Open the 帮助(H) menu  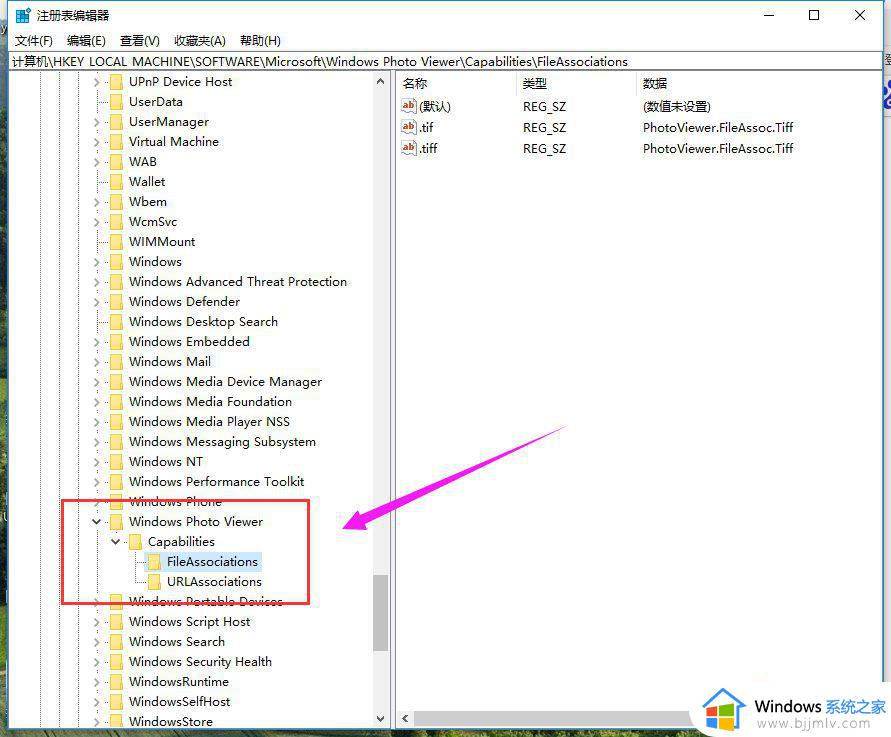pyautogui.click(x=260, y=41)
